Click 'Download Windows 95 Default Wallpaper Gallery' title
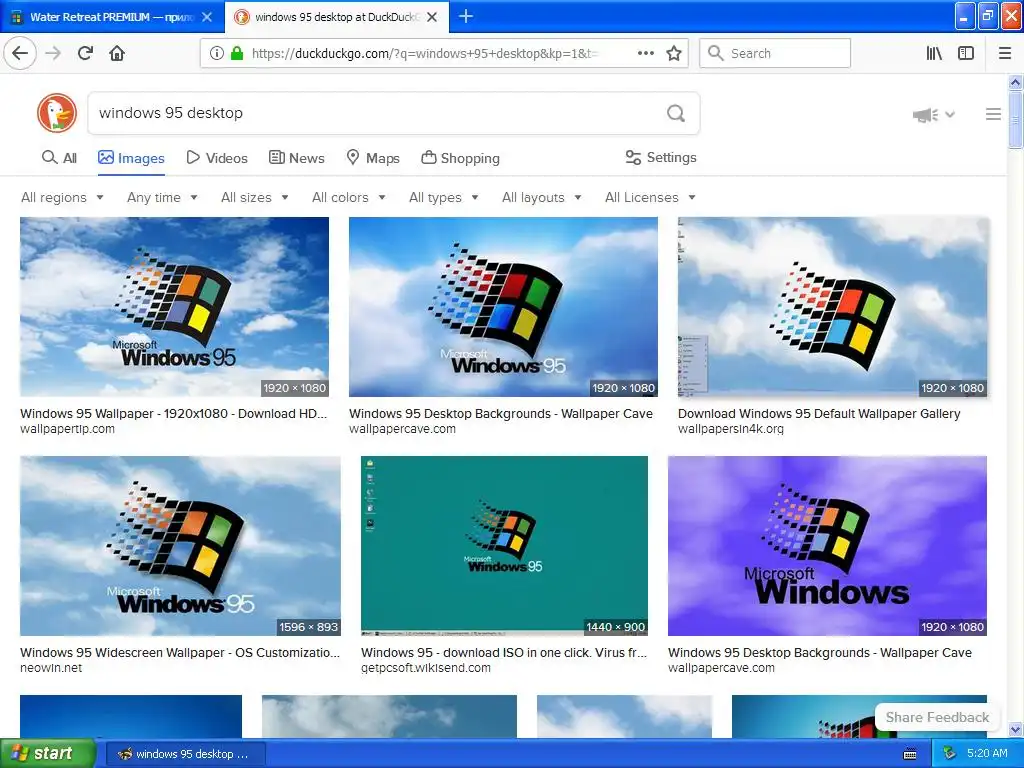Viewport: 1024px width, 768px height. tap(819, 413)
